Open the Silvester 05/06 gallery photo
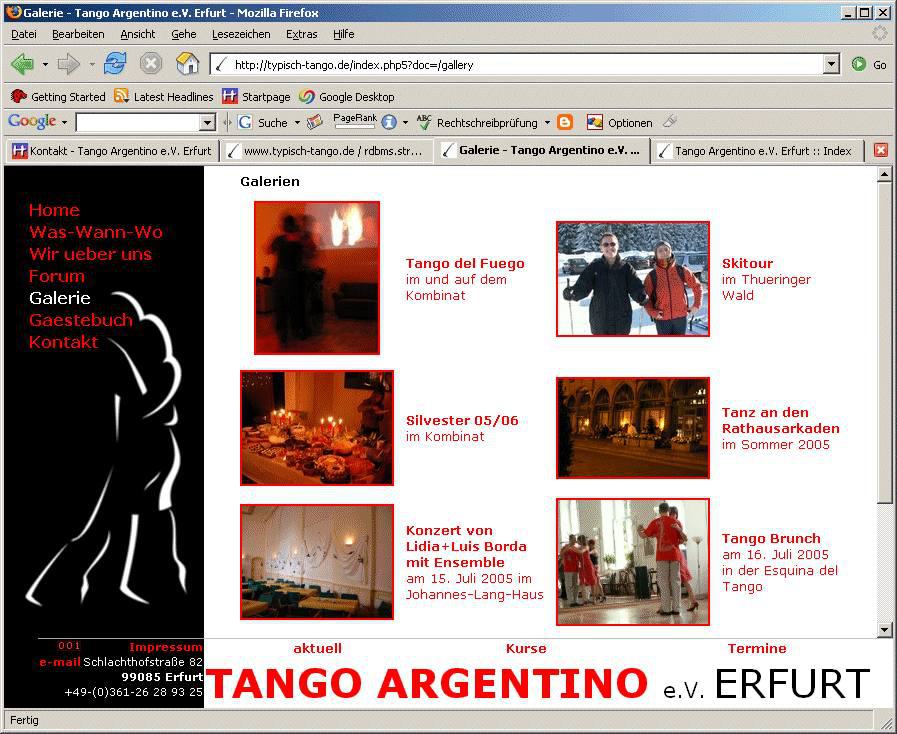The width and height of the screenshot is (897, 734). point(316,427)
